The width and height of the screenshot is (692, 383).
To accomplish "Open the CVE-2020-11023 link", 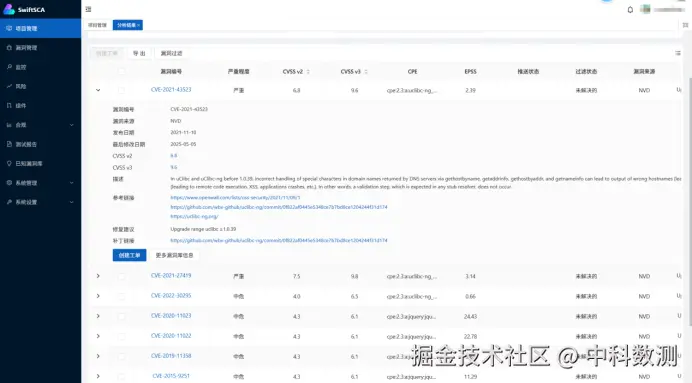I will (x=171, y=315).
